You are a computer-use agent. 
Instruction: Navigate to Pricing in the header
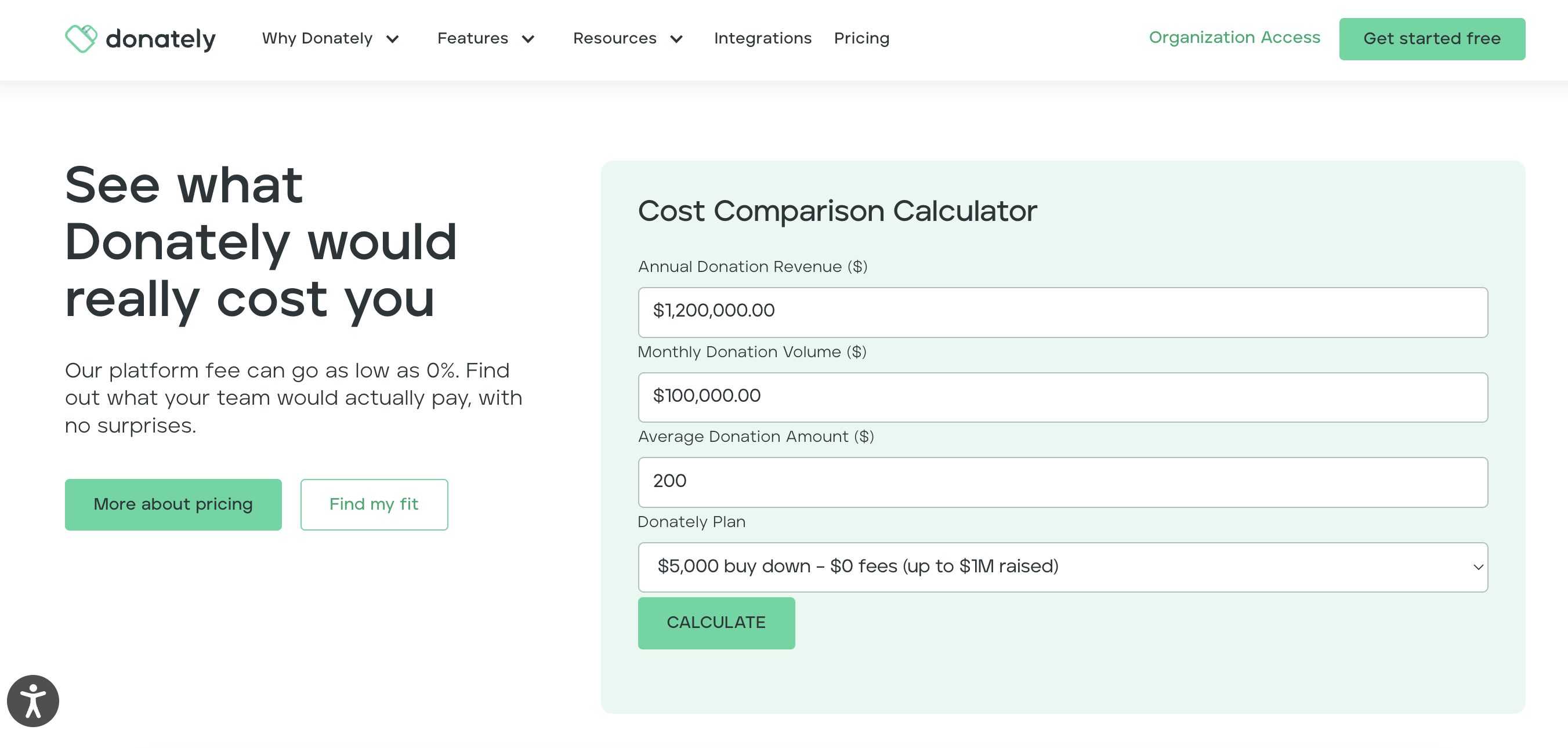(861, 38)
